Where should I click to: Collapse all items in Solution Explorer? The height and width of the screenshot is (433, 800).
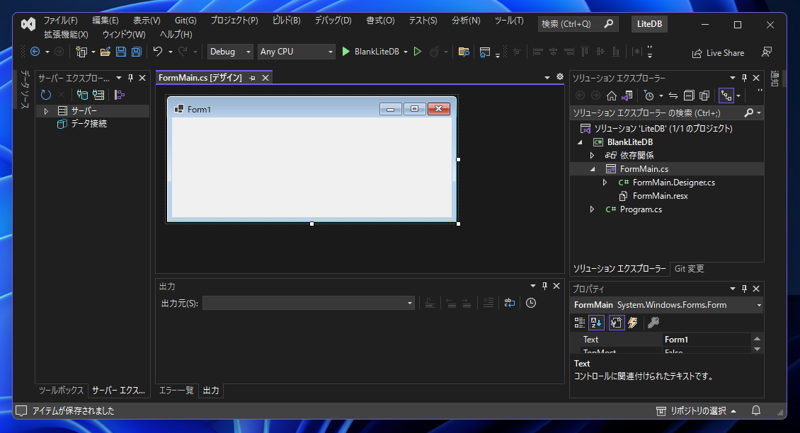(689, 95)
